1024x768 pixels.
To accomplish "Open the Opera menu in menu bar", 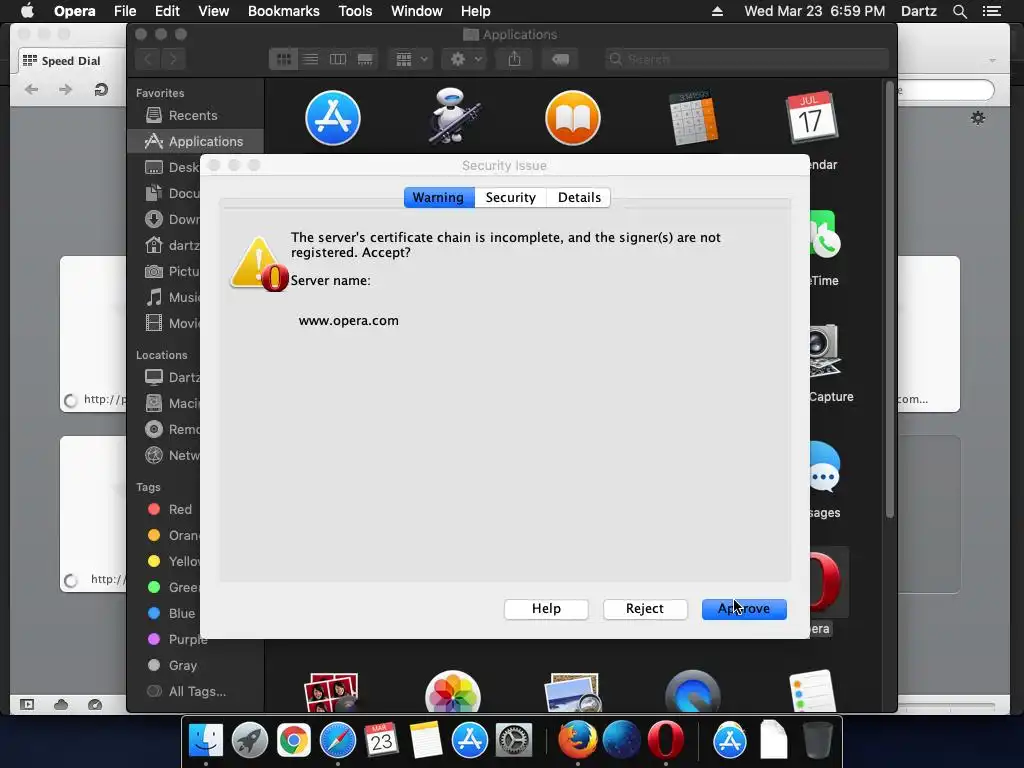I will click(74, 11).
